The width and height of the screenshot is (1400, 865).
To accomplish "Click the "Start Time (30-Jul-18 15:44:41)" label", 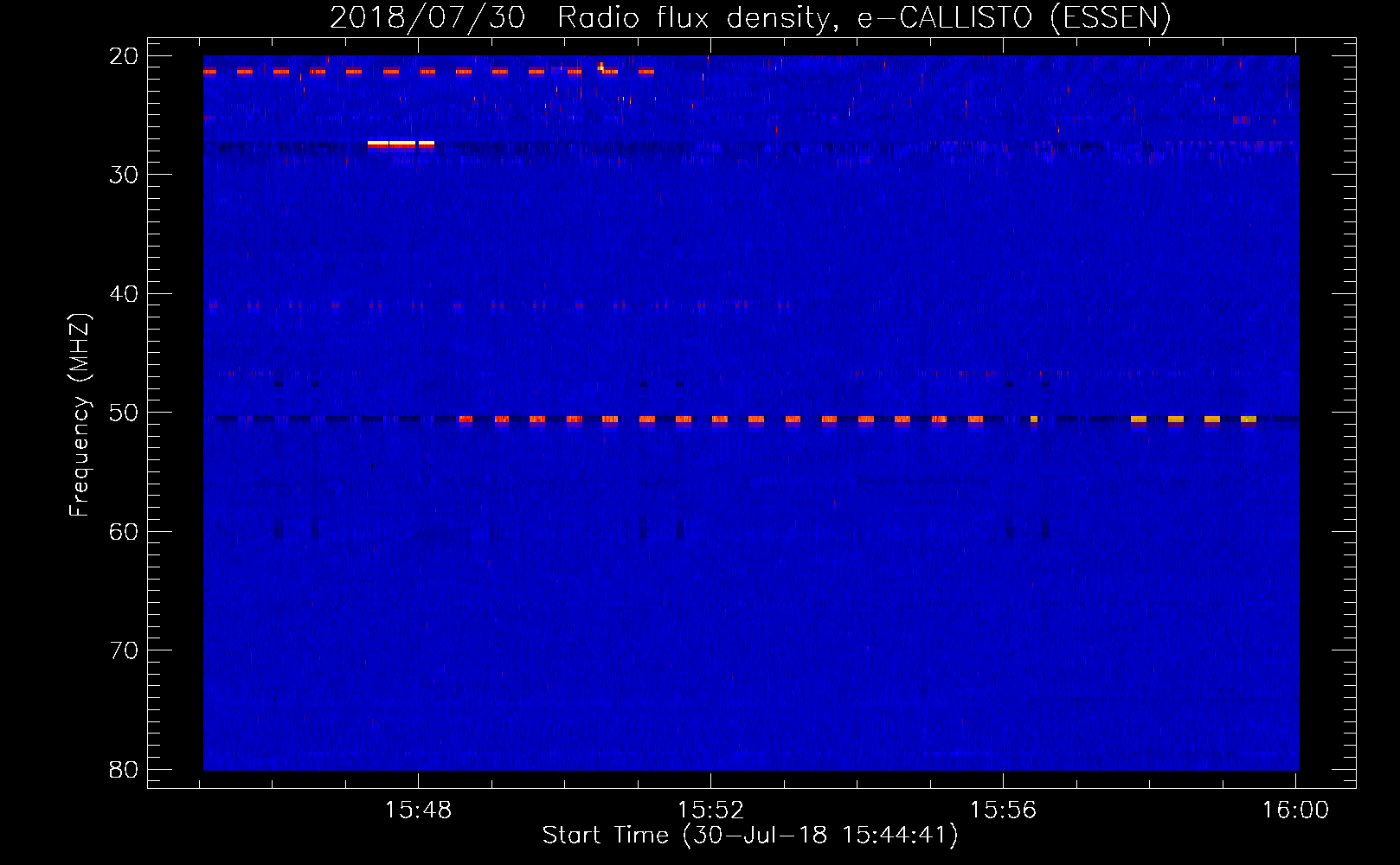I will [750, 836].
